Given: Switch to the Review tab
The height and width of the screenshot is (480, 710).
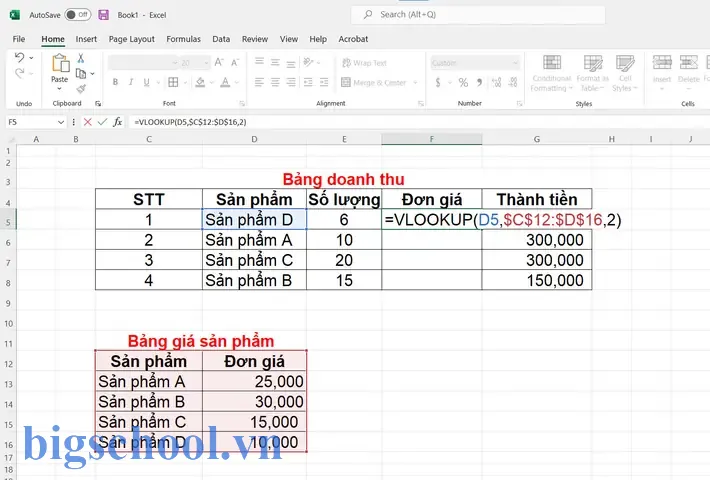Looking at the screenshot, I should point(255,39).
